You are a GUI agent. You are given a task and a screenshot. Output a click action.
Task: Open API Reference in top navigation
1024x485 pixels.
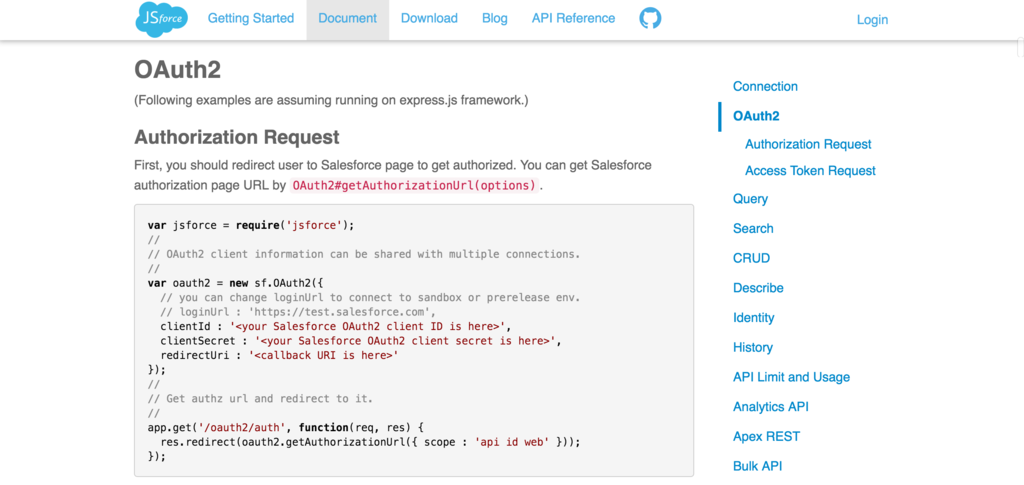(573, 18)
